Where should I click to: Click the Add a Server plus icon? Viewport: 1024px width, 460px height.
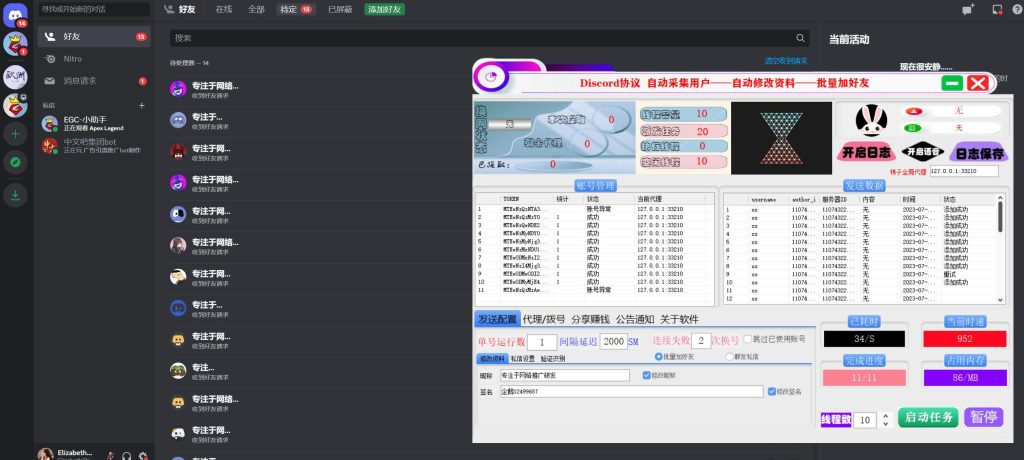click(15, 133)
